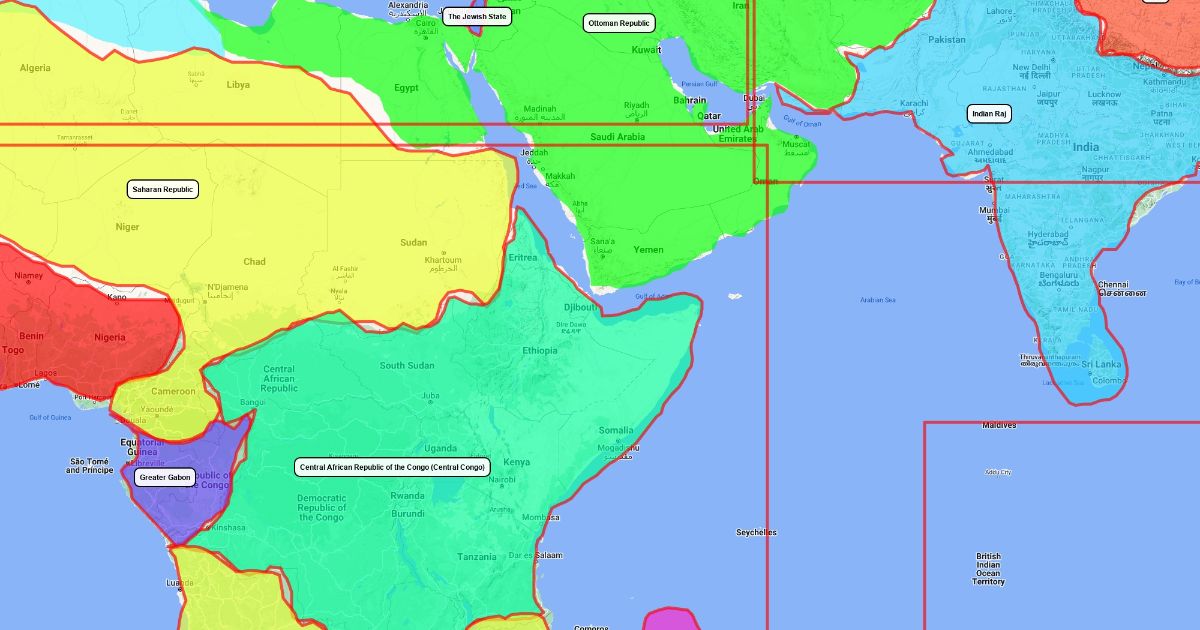The height and width of the screenshot is (630, 1200).
Task: Click the Tanzania country name
Action: 477,557
